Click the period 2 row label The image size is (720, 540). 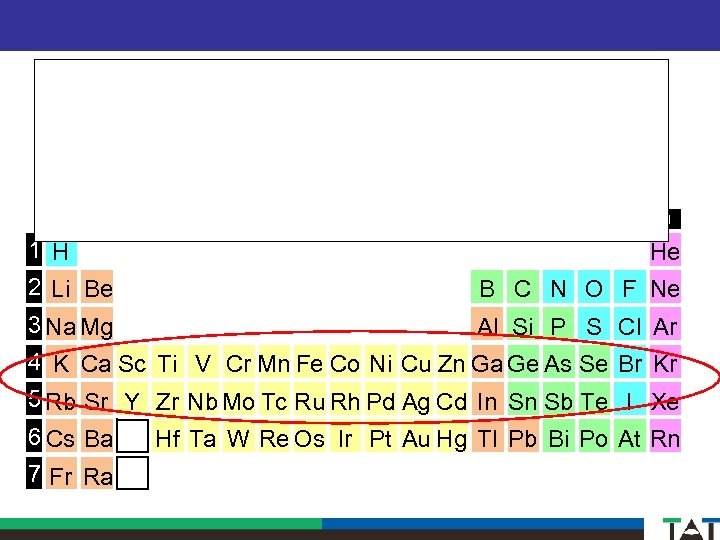pyautogui.click(x=34, y=287)
